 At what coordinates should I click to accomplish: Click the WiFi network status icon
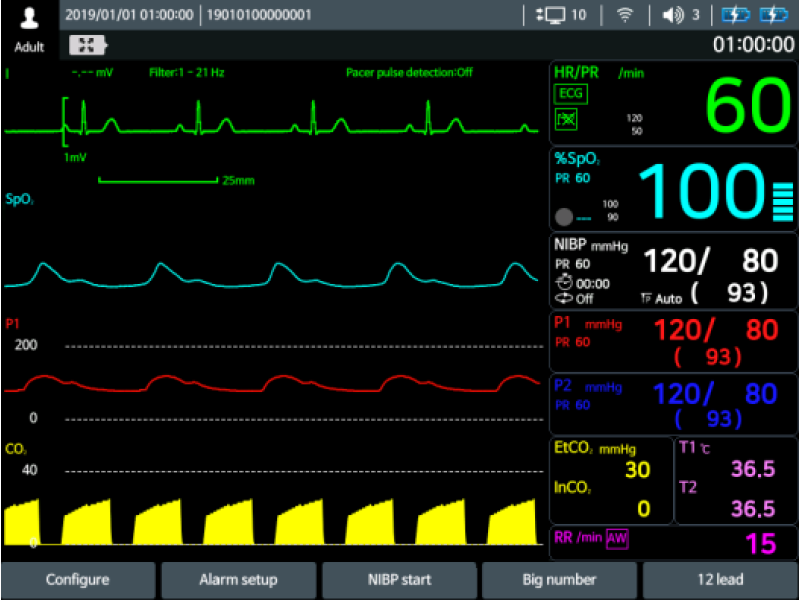(x=625, y=14)
